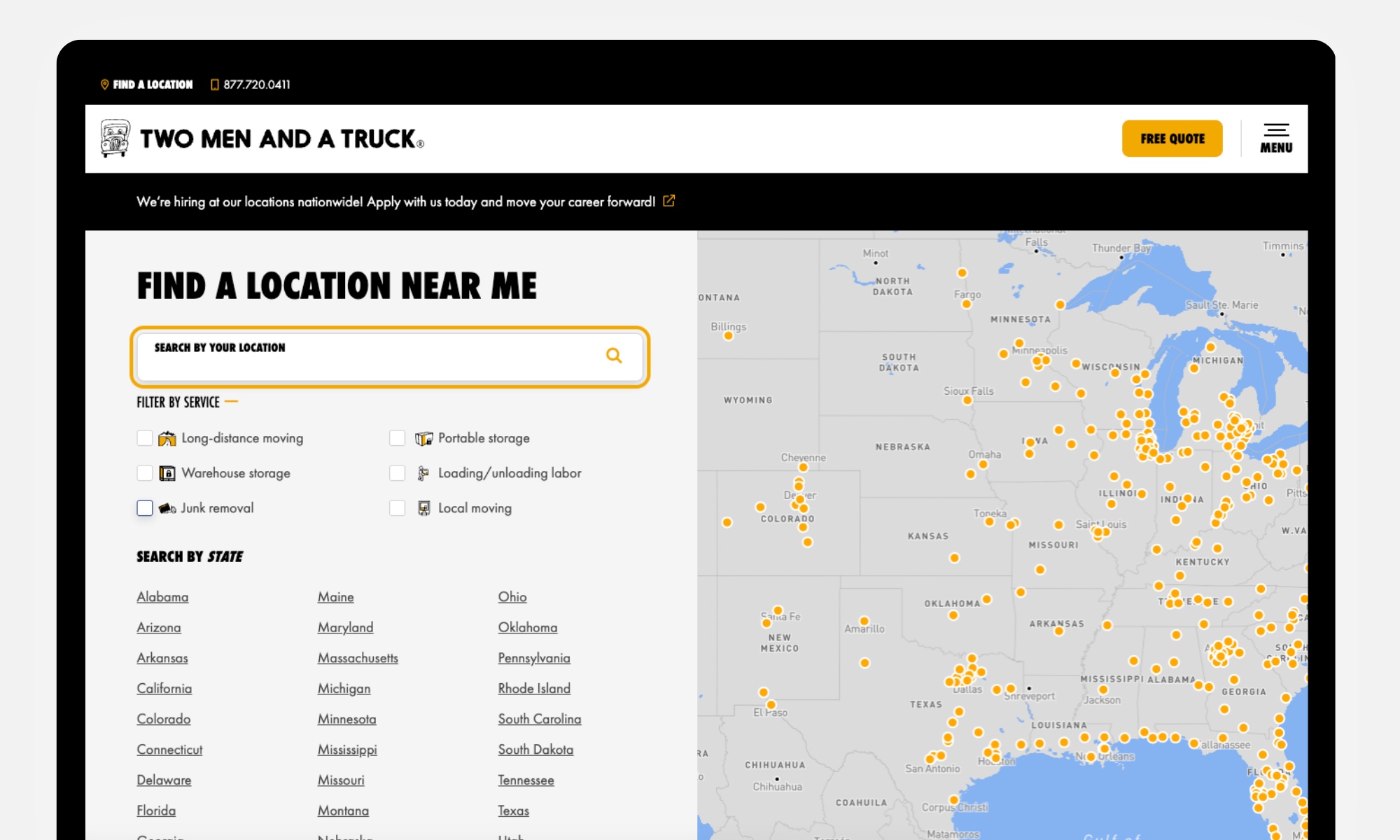This screenshot has height=840, width=1400.
Task: Click the Long-distance moving icon
Action: (167, 438)
